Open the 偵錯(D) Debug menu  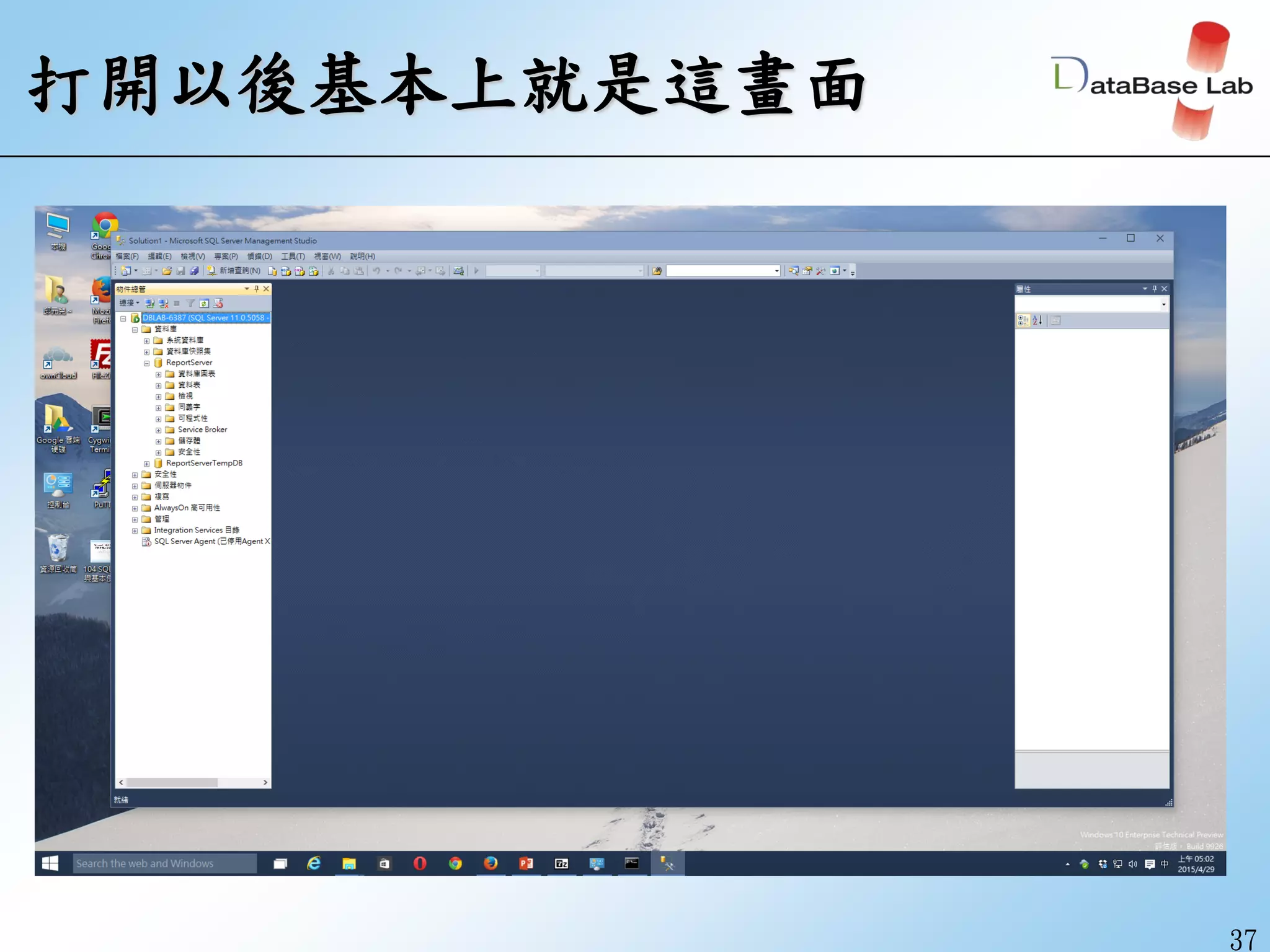[x=259, y=256]
